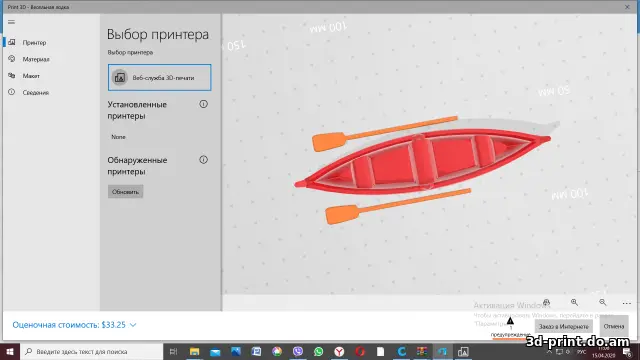Reset the 3D view camera icon
Viewport: 640px width, 360px height.
tap(547, 302)
